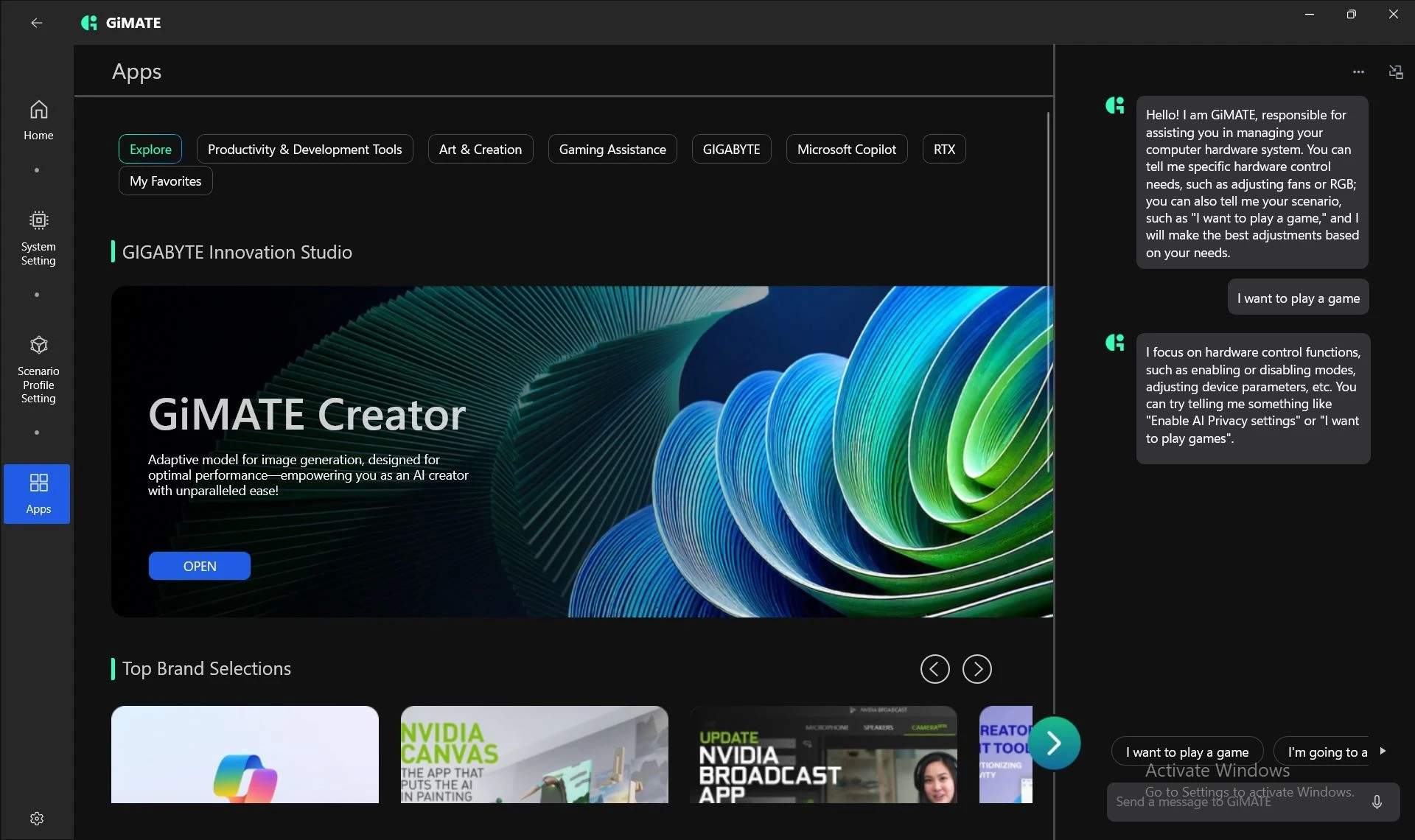The width and height of the screenshot is (1415, 840).
Task: Select the Gaming Assistance category
Action: click(x=612, y=149)
